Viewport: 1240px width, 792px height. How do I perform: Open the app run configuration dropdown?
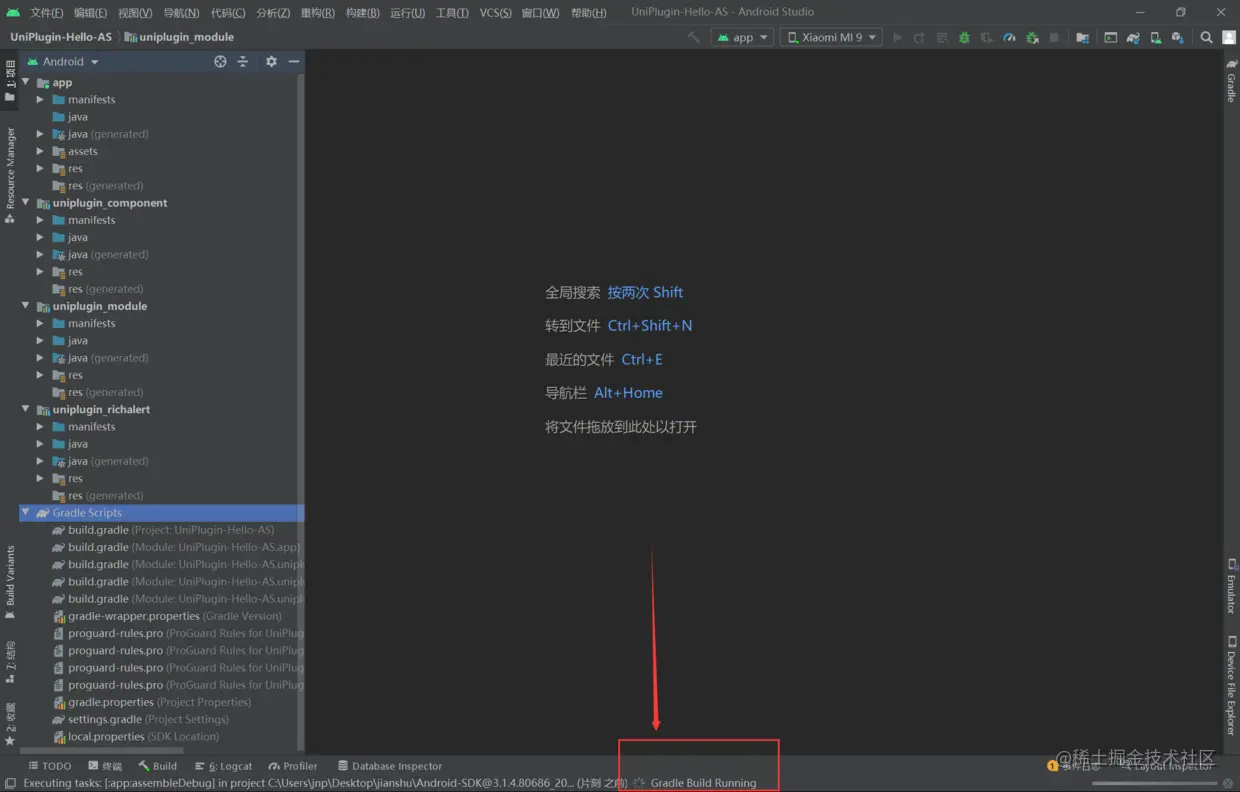click(742, 37)
